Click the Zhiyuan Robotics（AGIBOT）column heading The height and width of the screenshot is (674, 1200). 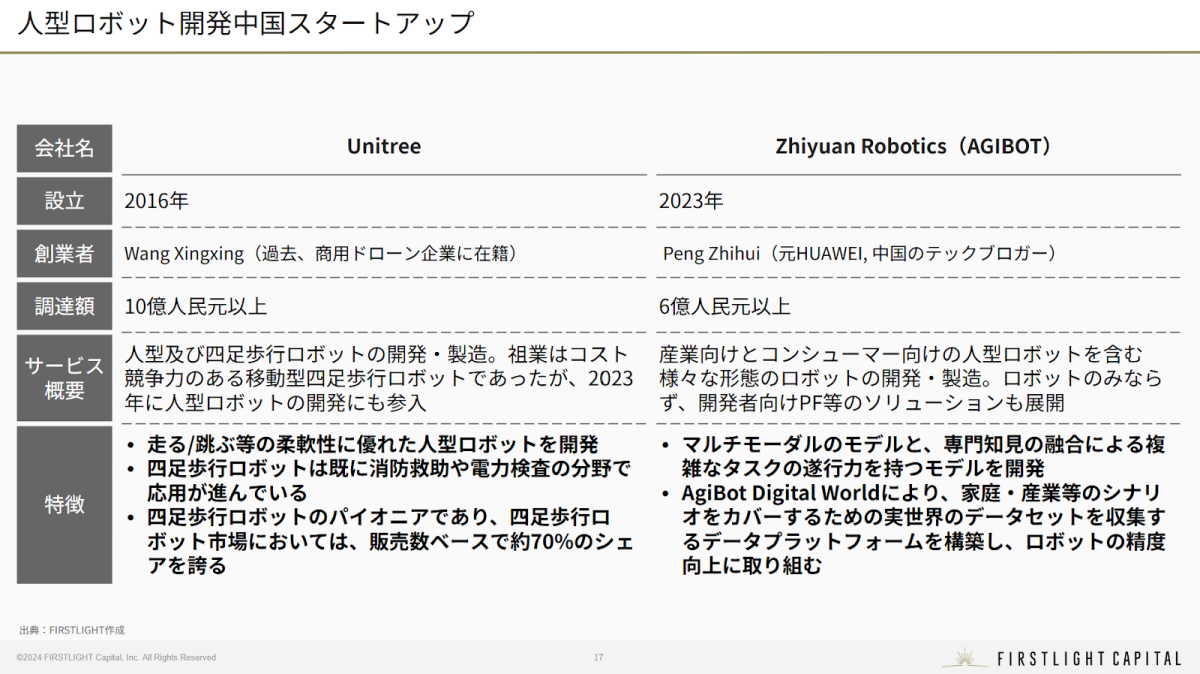click(x=915, y=146)
